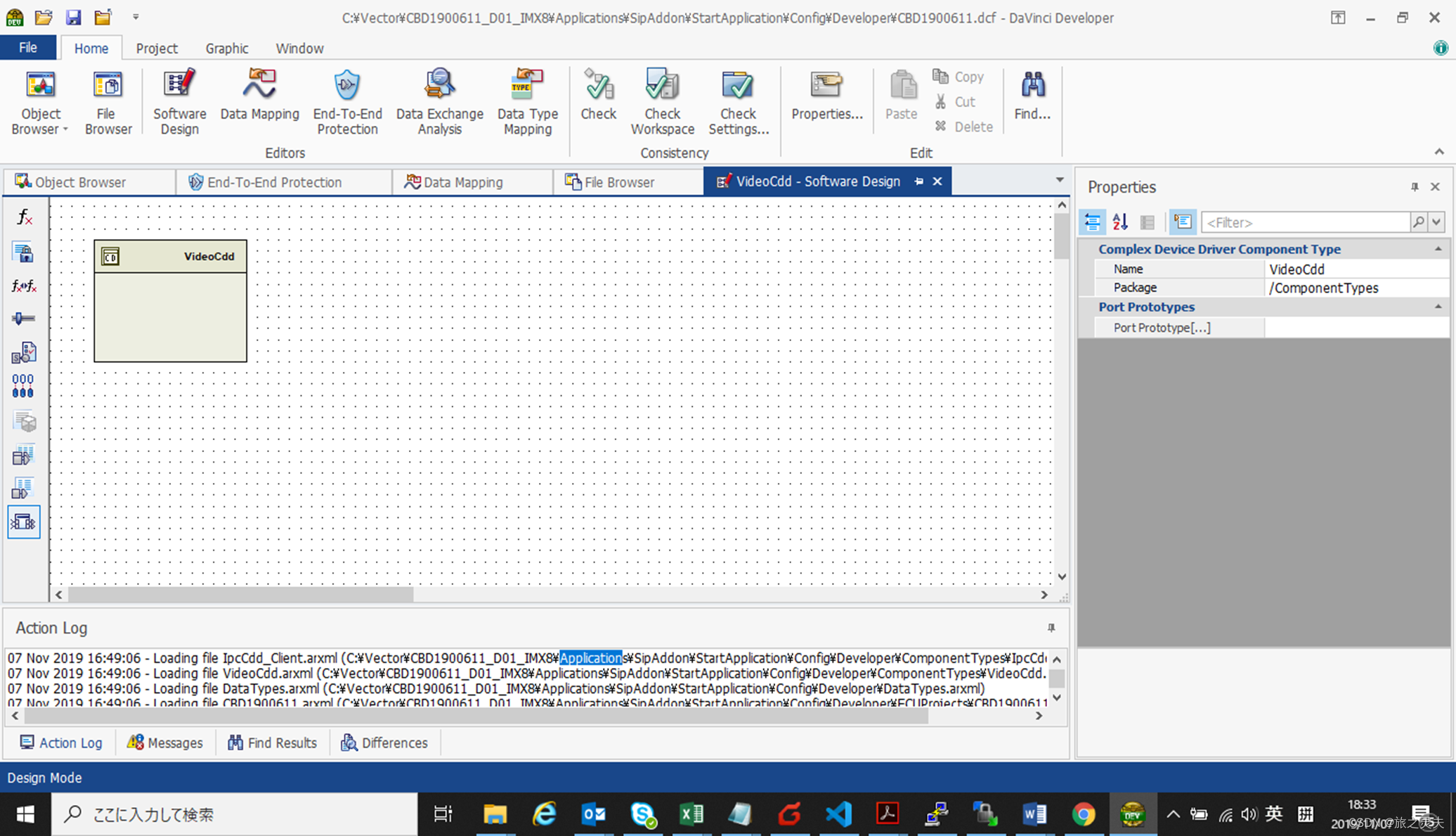
Task: Collapse the Port Prototypes section
Action: [x=1438, y=307]
